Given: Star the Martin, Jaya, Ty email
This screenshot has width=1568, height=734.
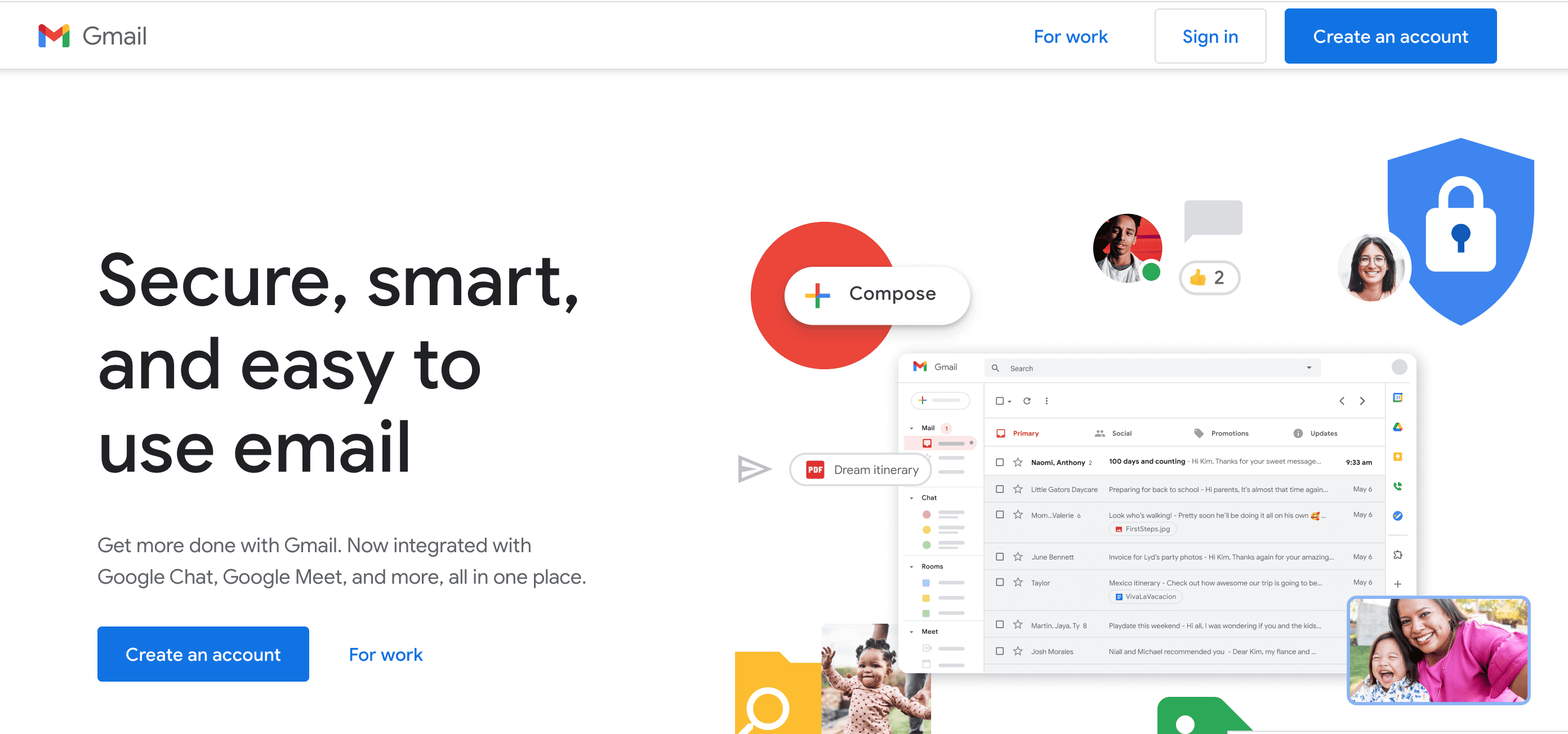Looking at the screenshot, I should tap(1018, 625).
